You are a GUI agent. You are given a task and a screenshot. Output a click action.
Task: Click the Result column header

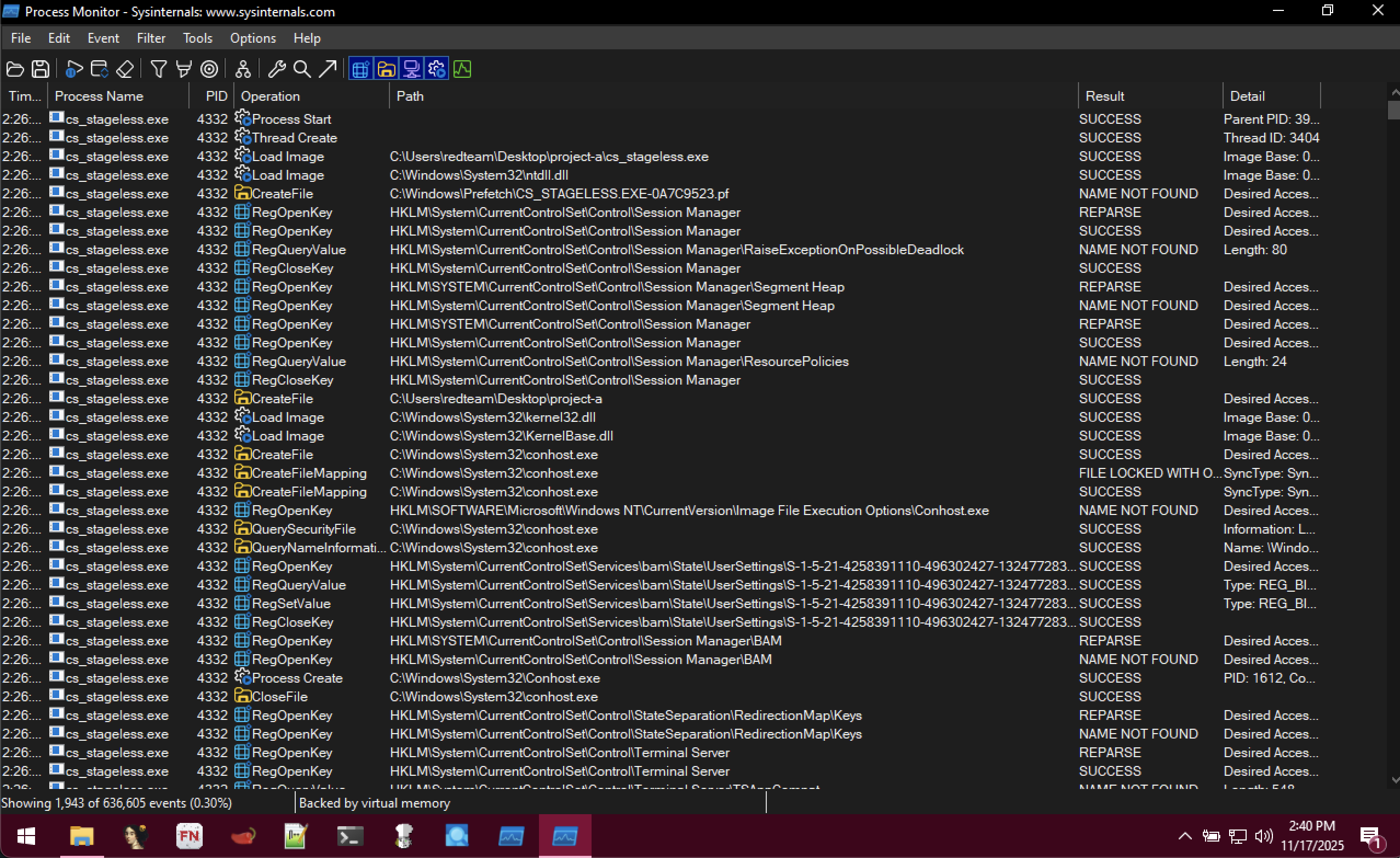[x=1150, y=96]
